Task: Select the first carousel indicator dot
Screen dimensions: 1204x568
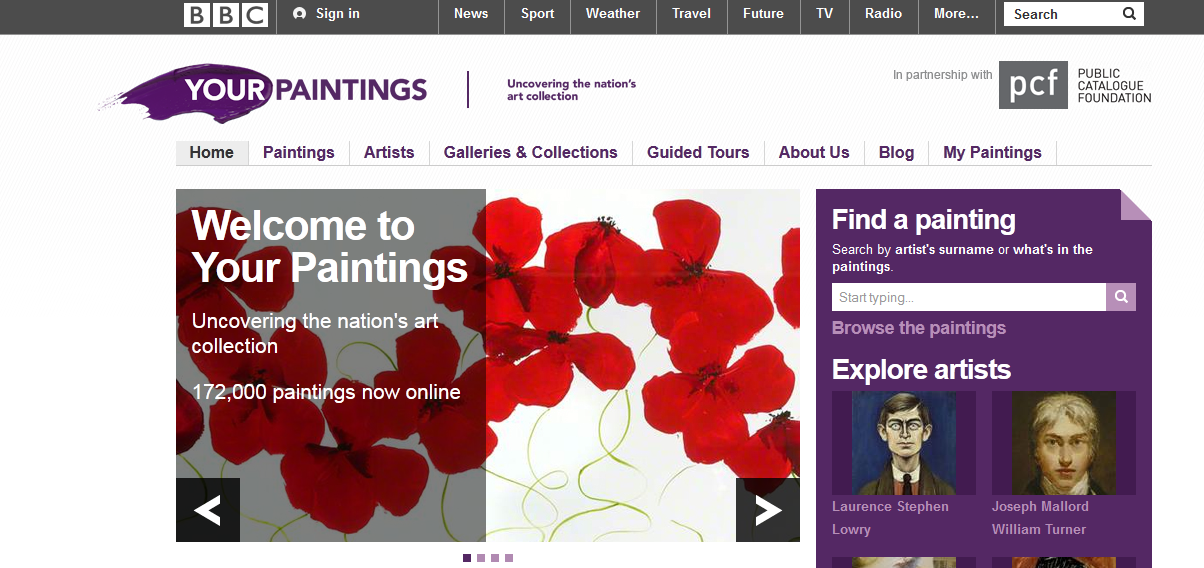Action: coord(467,558)
